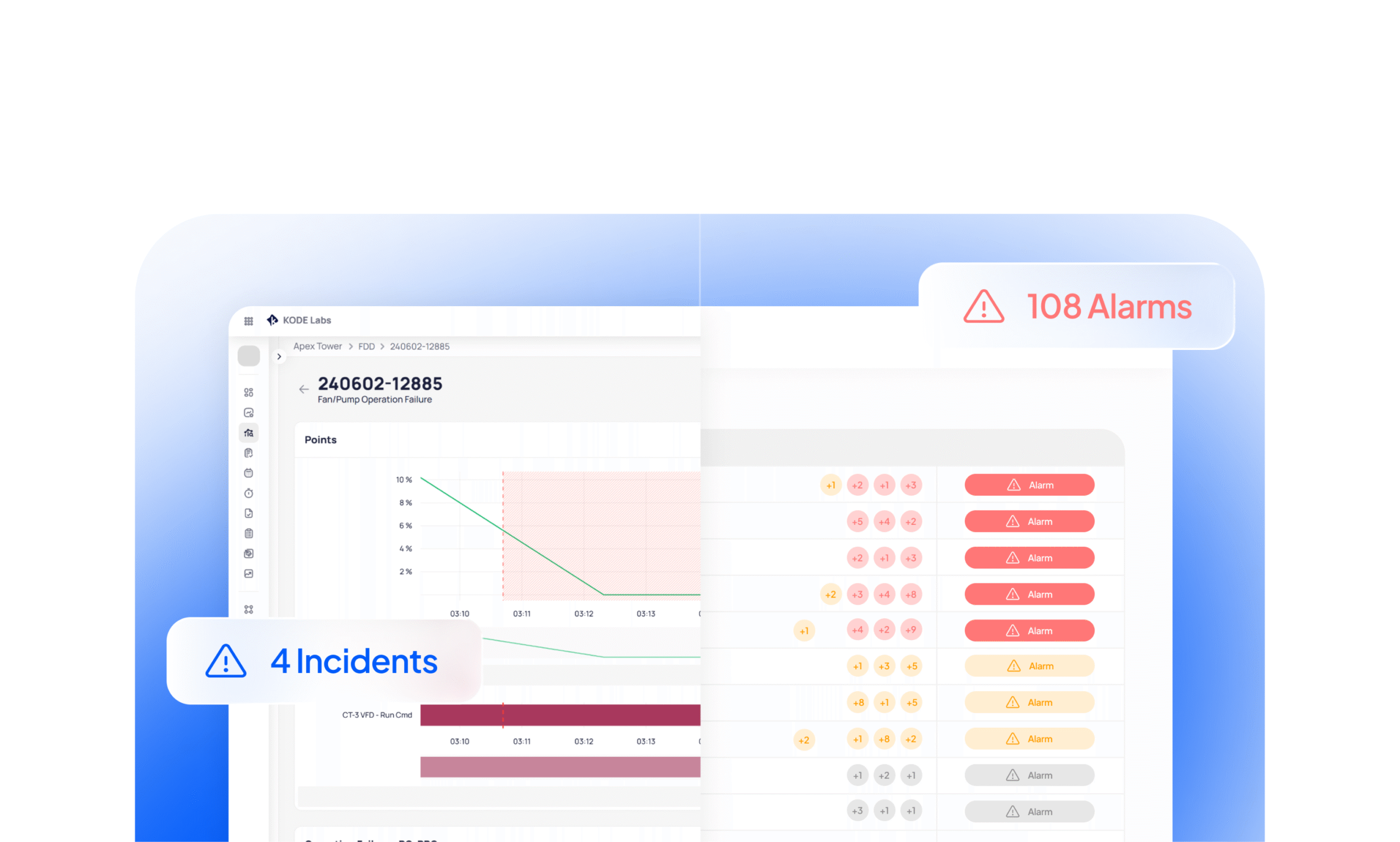Click the 108 Alarms card
Image resolution: width=1400 pixels, height=842 pixels.
[x=1076, y=306]
